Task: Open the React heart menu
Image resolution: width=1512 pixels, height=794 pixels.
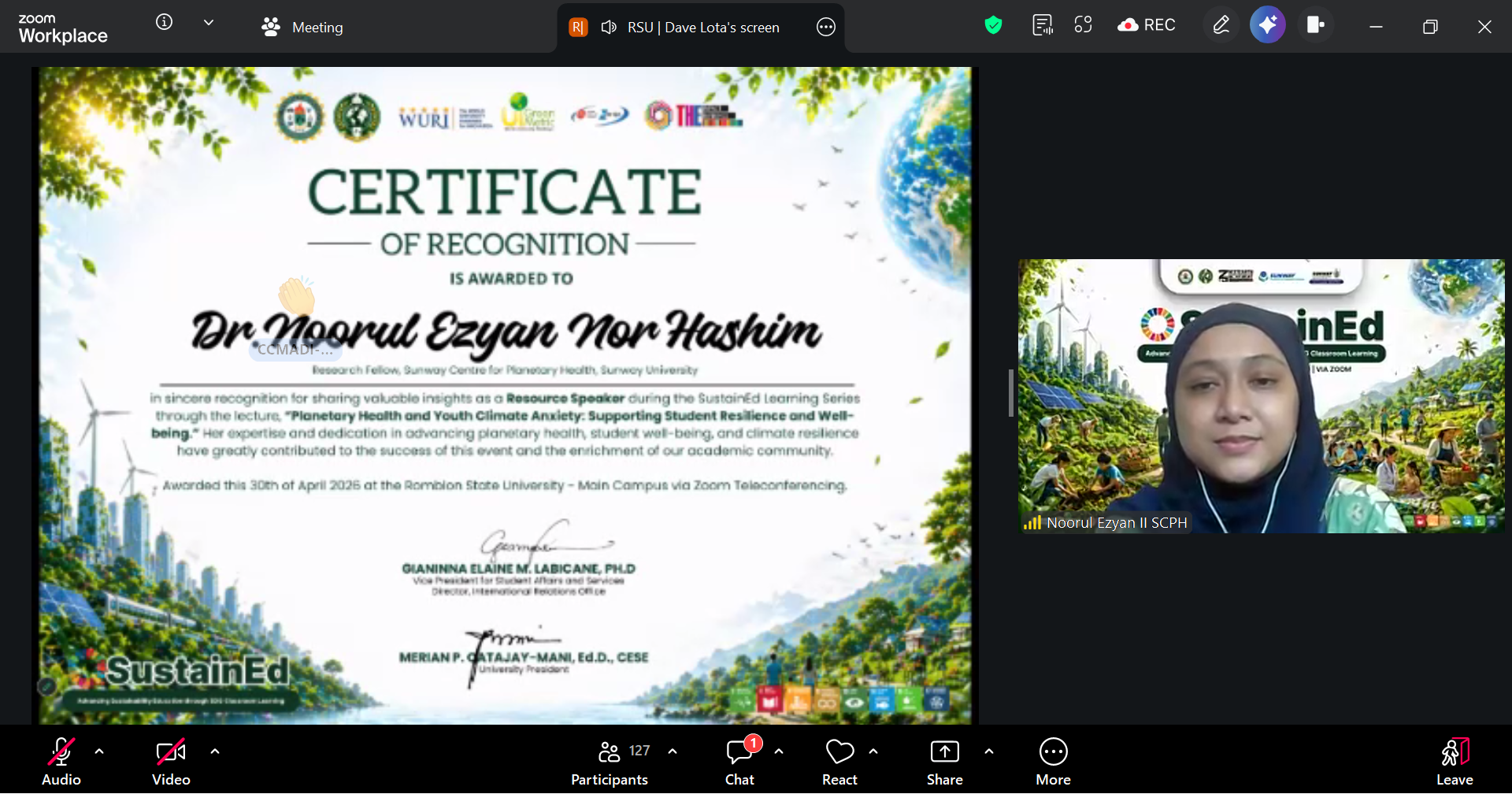Action: (x=839, y=761)
